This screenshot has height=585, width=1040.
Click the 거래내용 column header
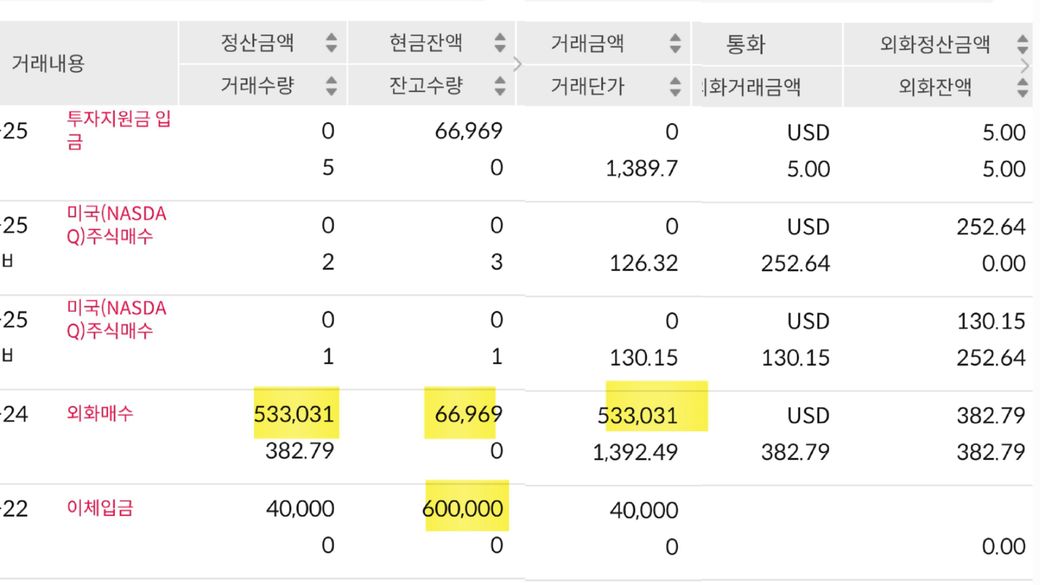(48, 63)
